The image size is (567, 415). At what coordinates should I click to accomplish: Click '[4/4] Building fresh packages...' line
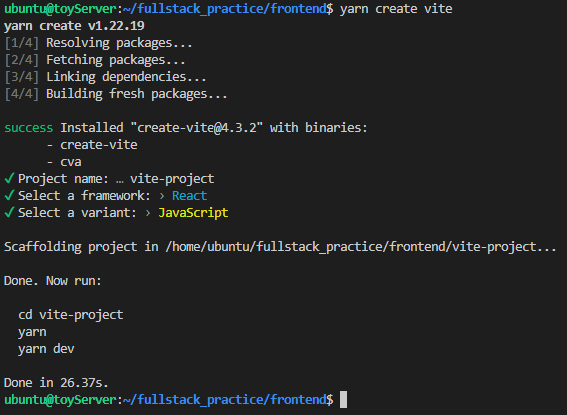(x=116, y=94)
